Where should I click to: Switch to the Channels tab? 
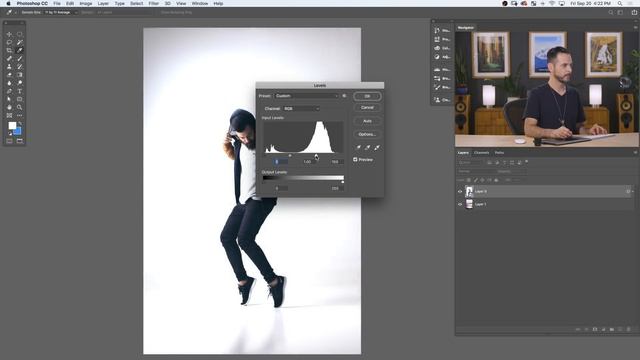[x=482, y=153]
